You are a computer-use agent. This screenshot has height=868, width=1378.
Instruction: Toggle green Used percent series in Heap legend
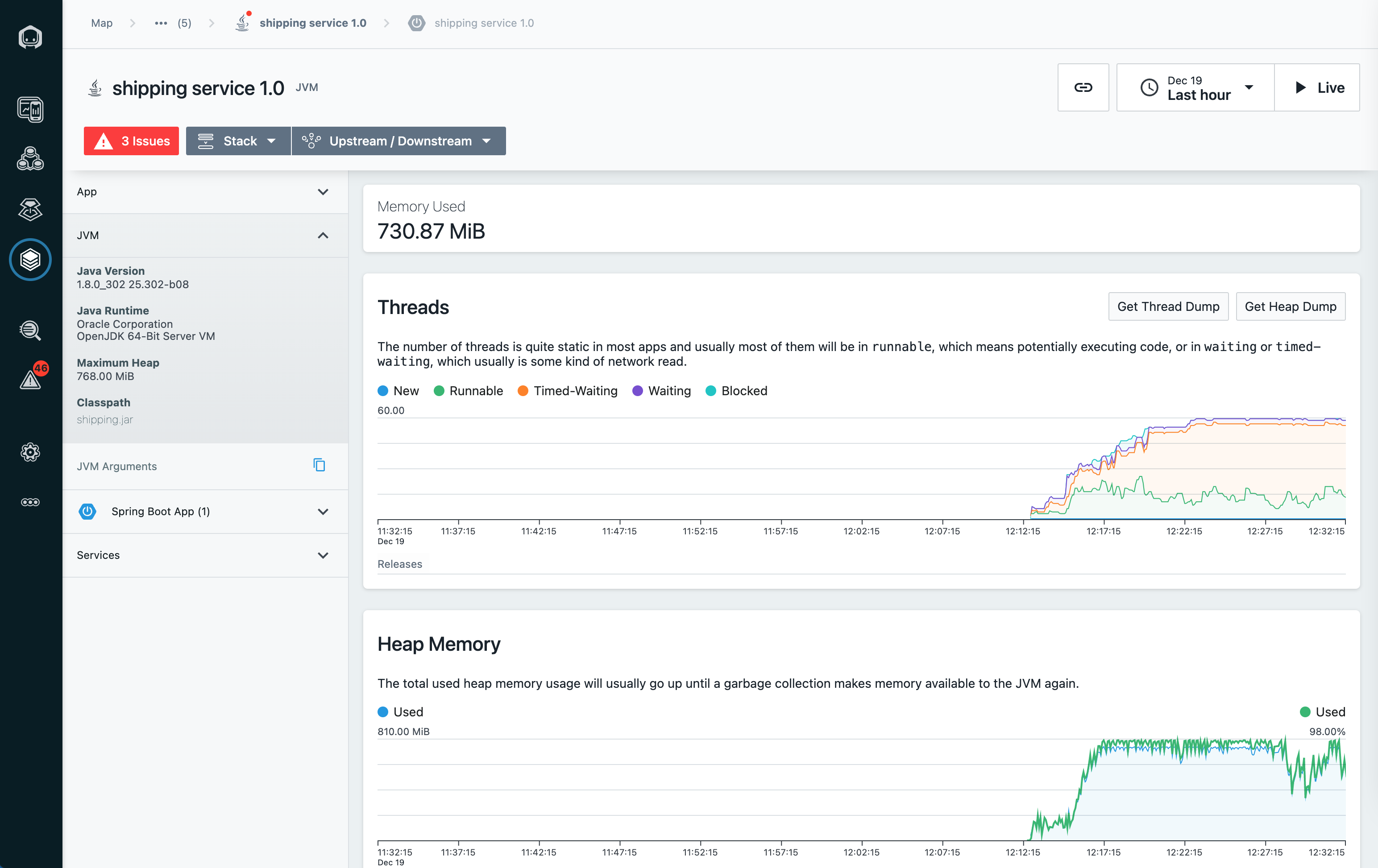coord(1323,712)
